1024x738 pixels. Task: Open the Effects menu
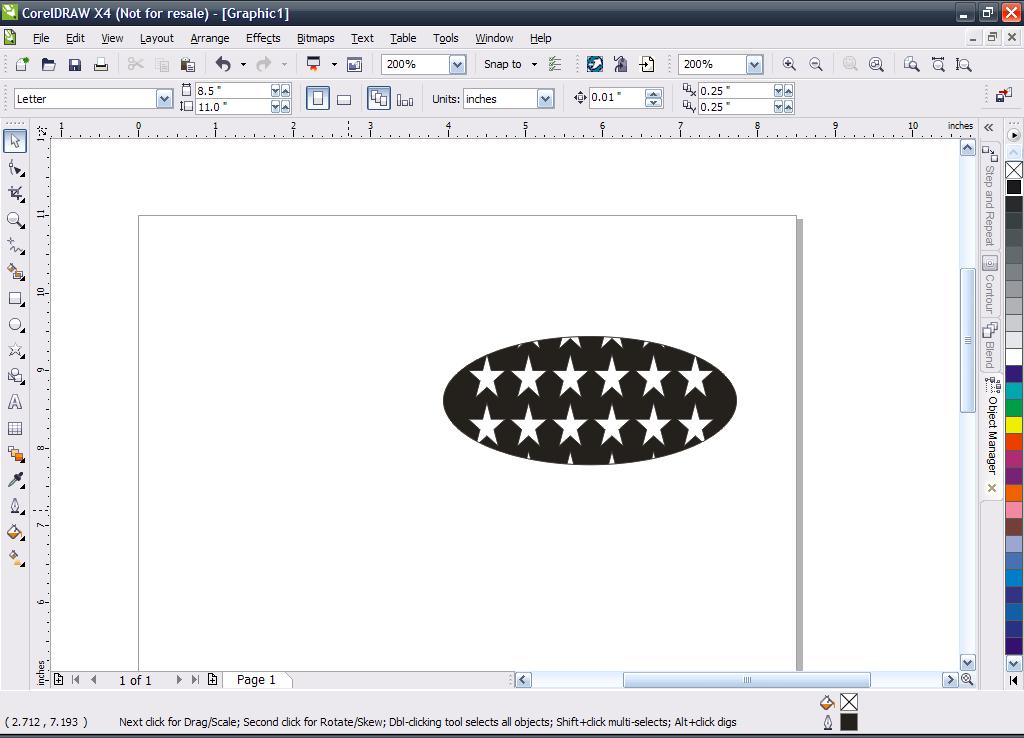(263, 38)
